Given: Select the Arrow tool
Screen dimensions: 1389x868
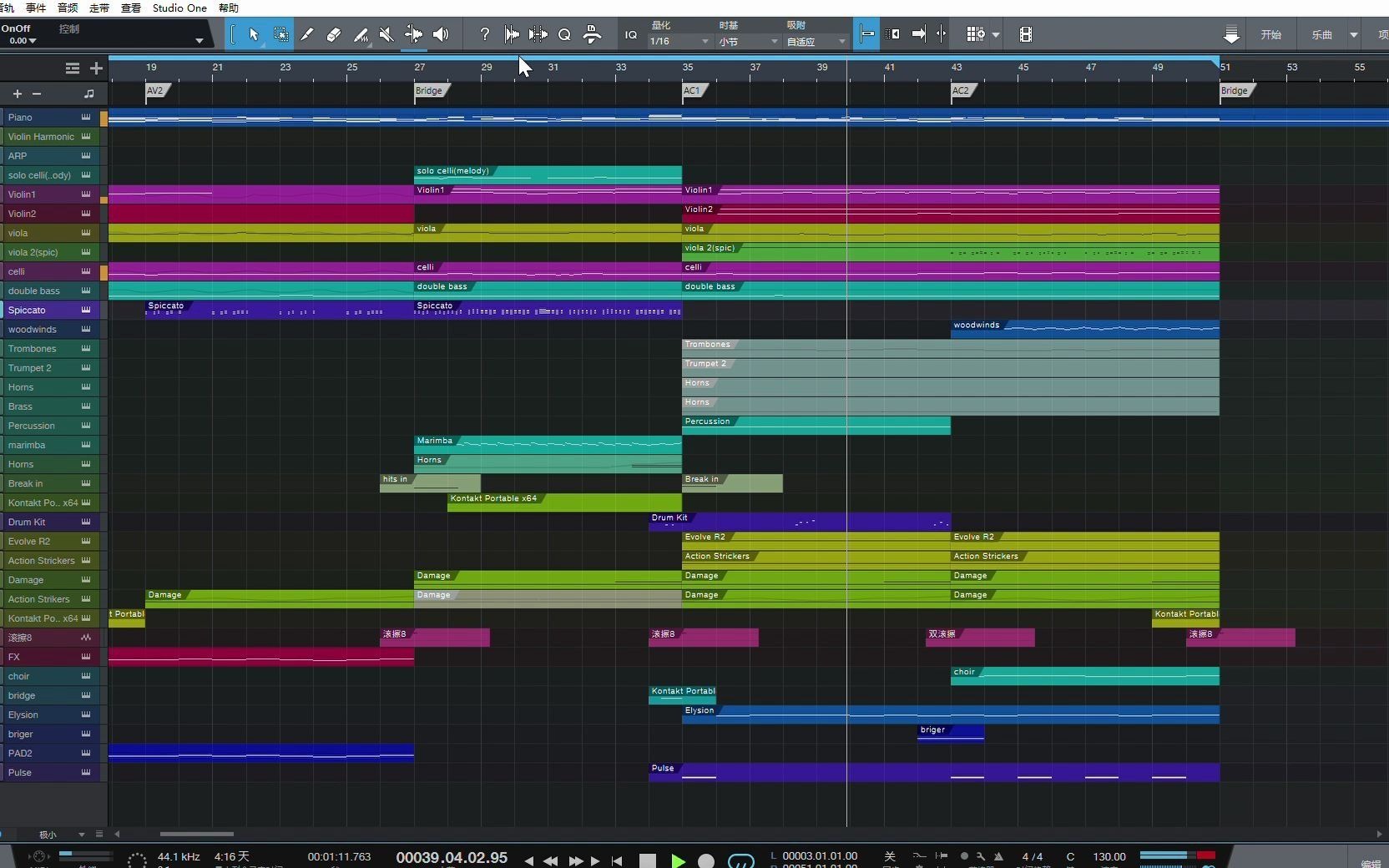Looking at the screenshot, I should (254, 34).
